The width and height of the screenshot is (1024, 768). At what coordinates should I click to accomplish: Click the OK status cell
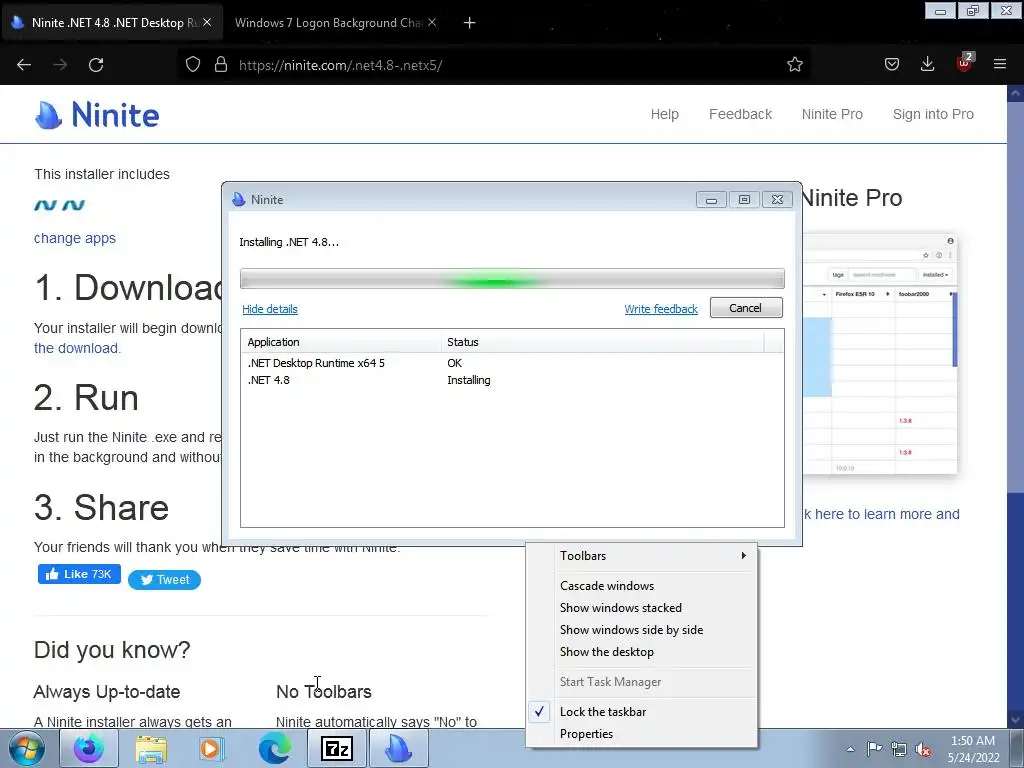tap(455, 363)
